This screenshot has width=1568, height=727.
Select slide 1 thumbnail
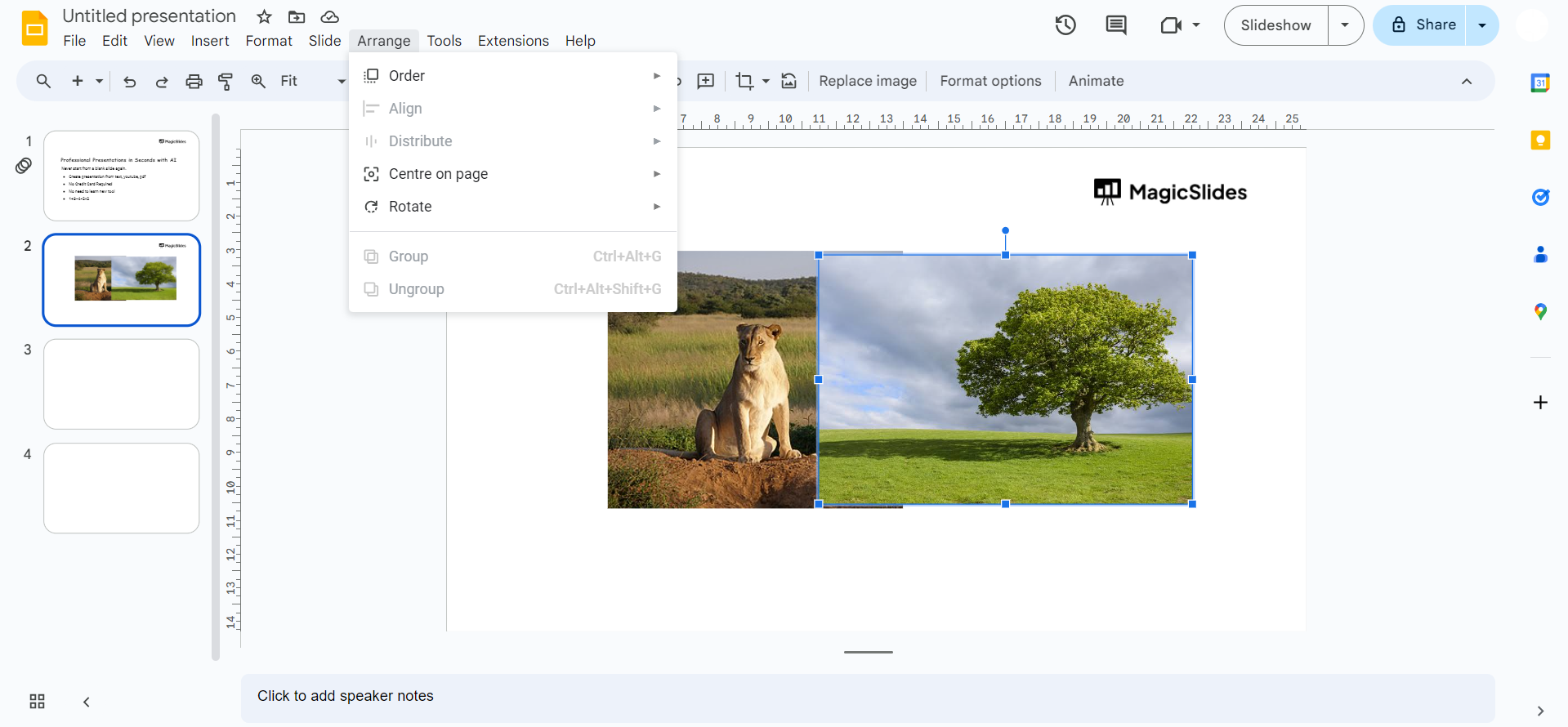pos(121,176)
